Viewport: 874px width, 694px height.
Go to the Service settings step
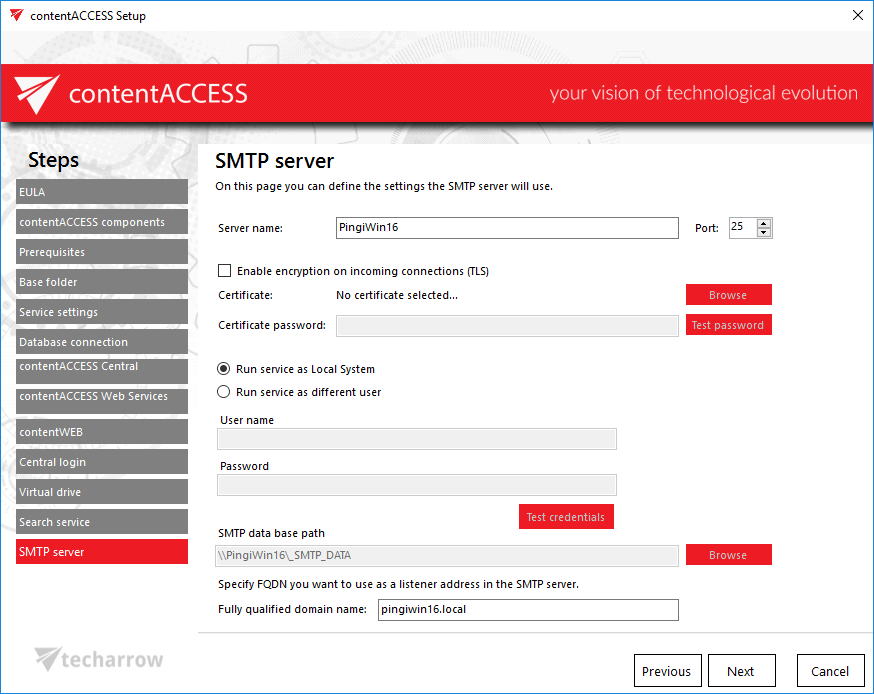point(101,312)
